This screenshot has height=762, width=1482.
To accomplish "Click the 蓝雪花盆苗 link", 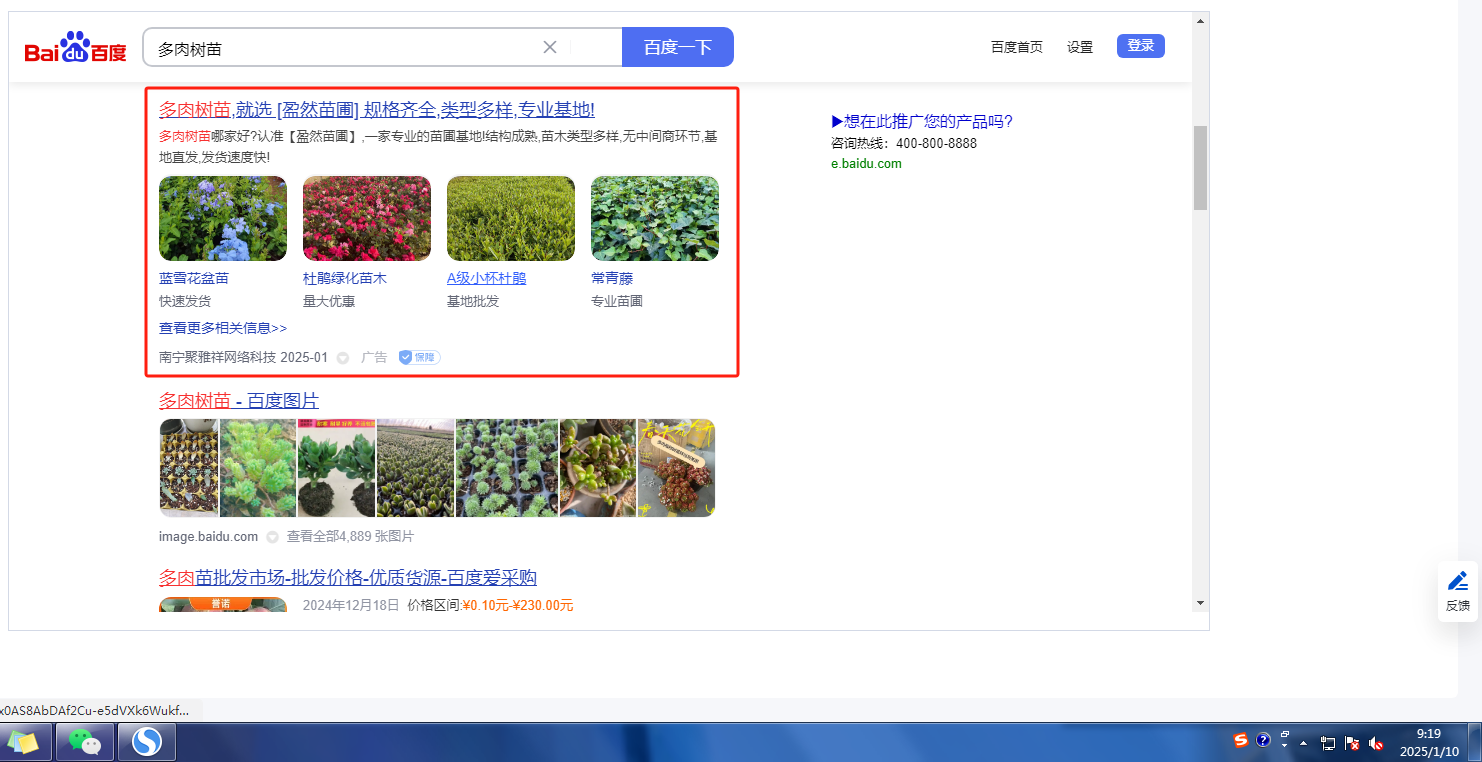I will [194, 278].
